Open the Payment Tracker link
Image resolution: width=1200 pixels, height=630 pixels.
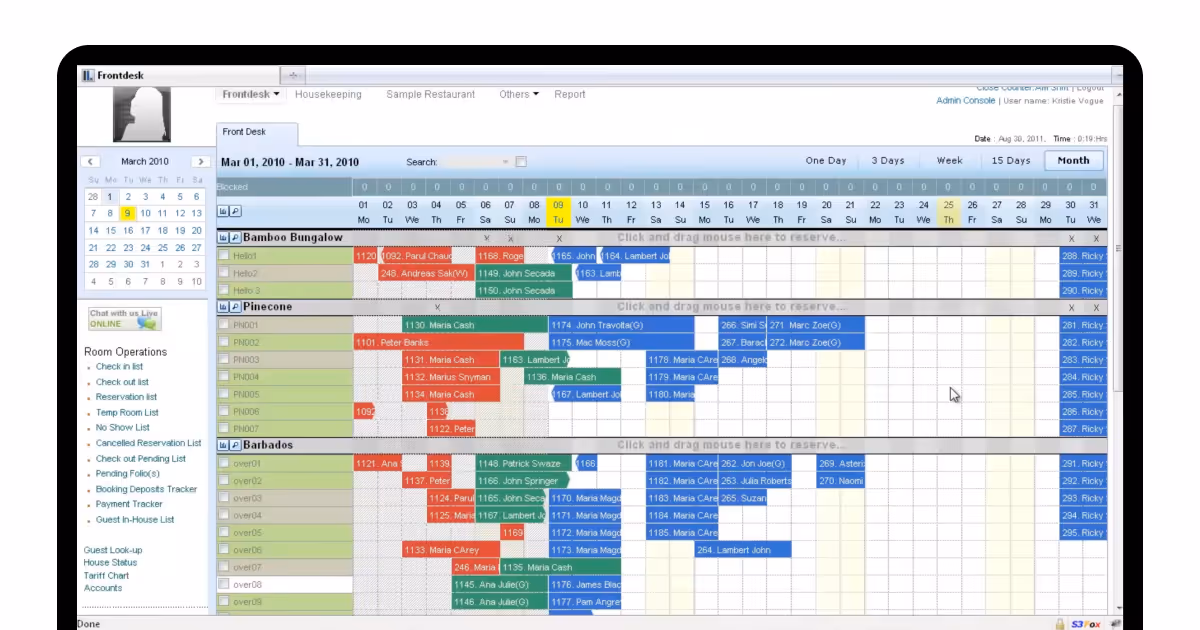129,504
